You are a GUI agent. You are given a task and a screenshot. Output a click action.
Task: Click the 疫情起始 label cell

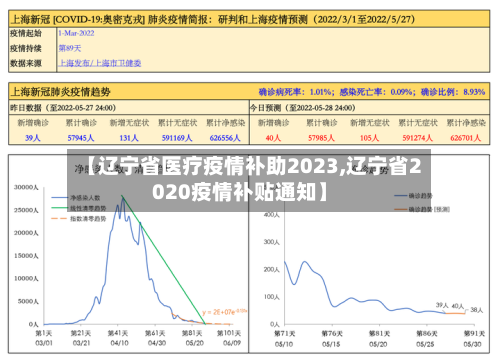(x=26, y=33)
